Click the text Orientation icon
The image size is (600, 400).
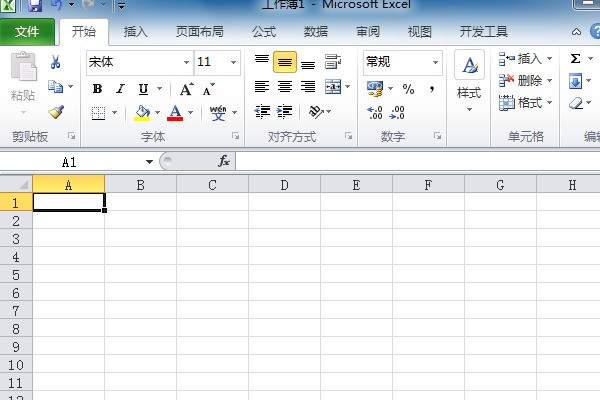(316, 111)
